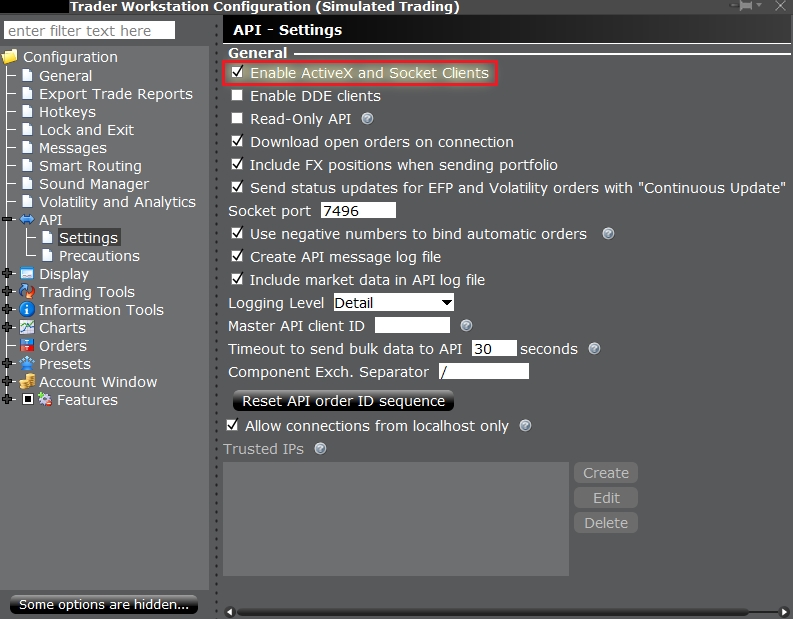Click the Some options are hidden button

(104, 605)
